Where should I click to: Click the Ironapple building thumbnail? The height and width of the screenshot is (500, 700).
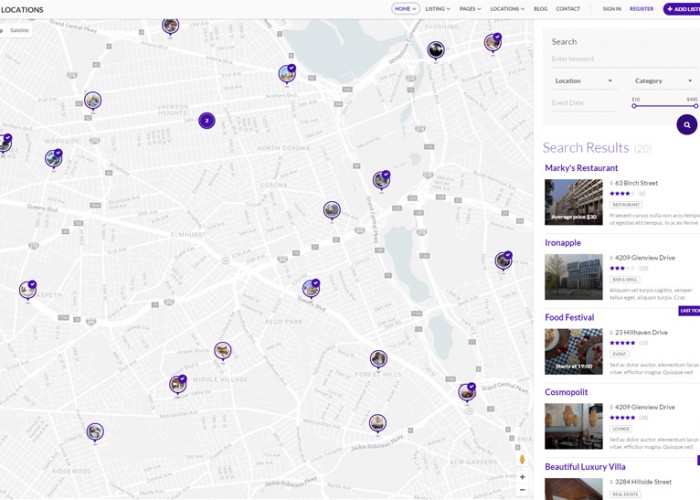coord(574,277)
